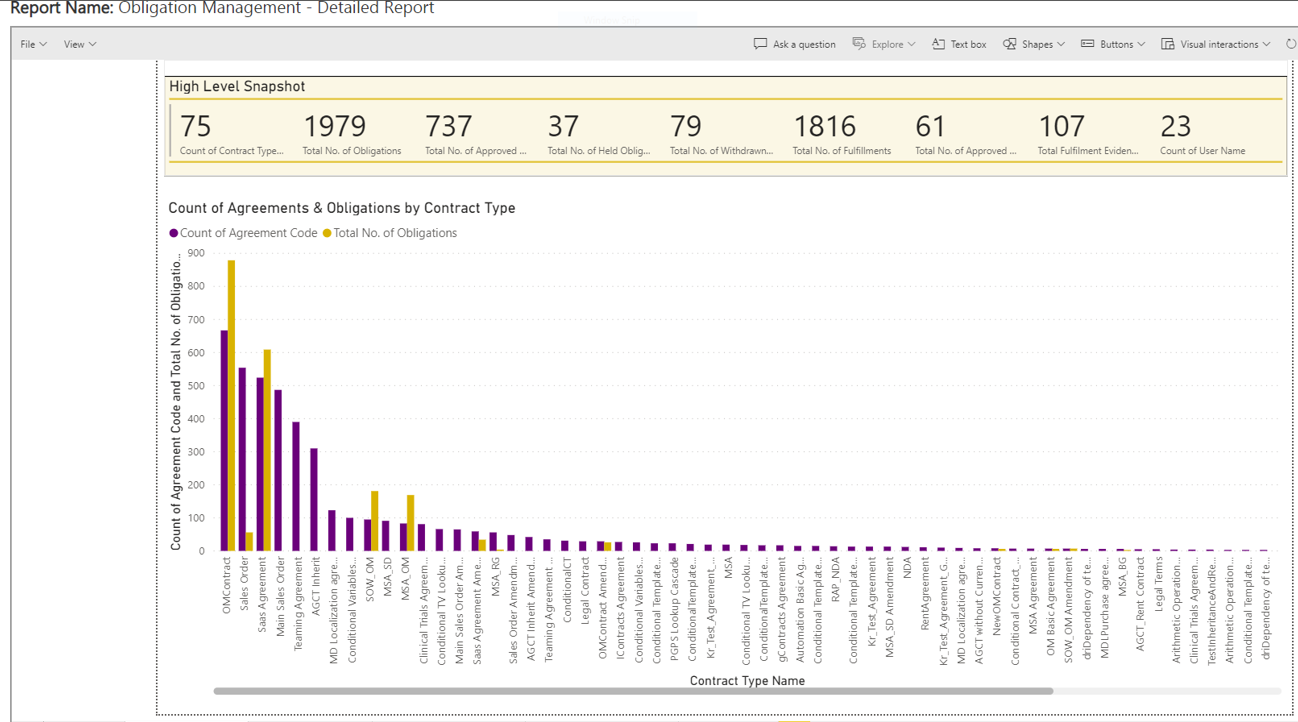Toggle Total No. of Obligations legend item
Image resolution: width=1298 pixels, height=722 pixels.
coord(395,233)
